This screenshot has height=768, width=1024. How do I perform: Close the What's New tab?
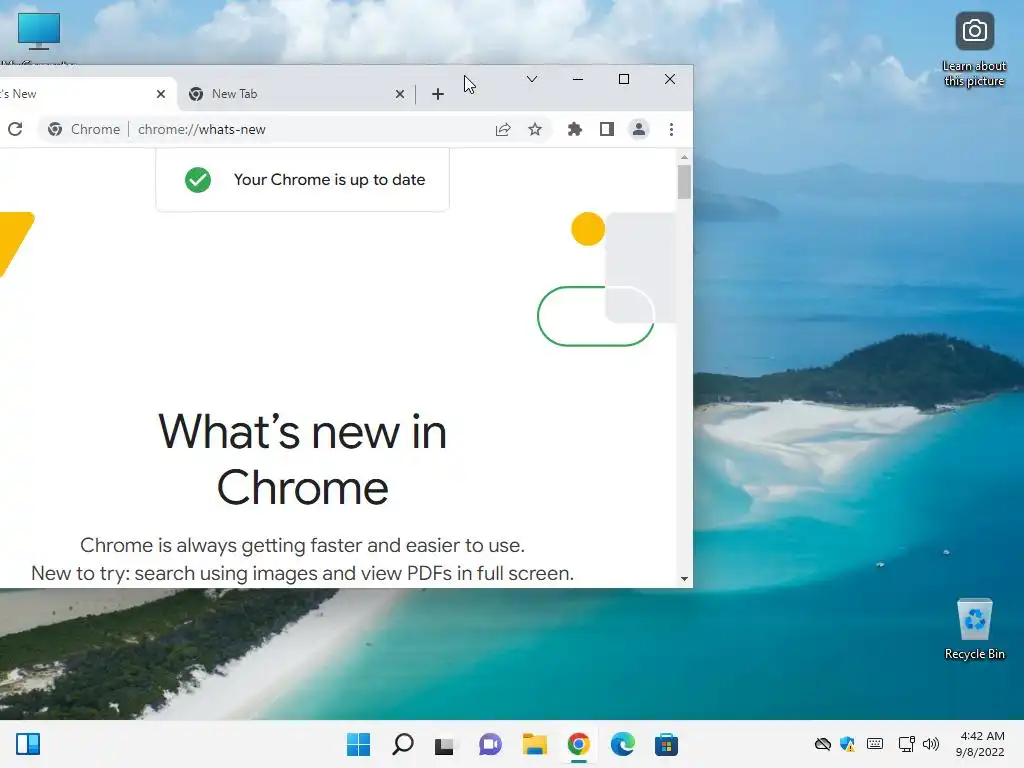tap(161, 94)
